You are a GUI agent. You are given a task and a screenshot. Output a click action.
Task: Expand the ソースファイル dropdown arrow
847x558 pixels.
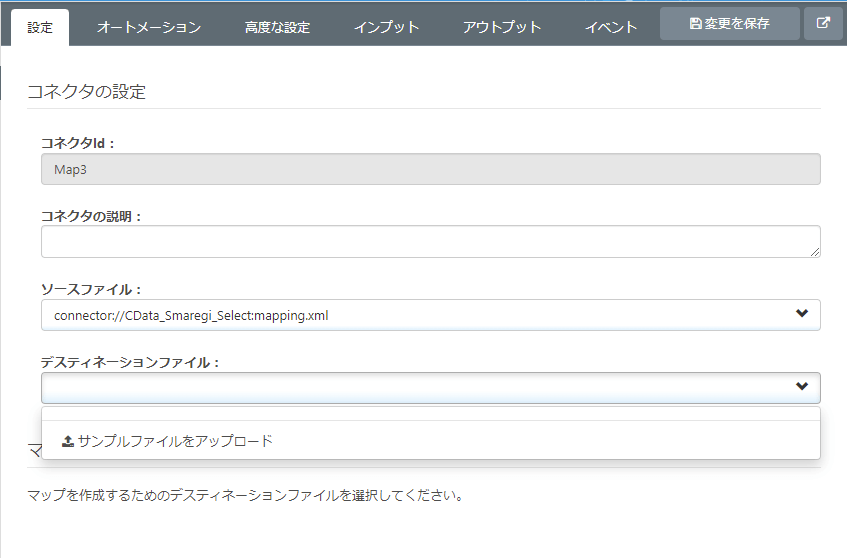pyautogui.click(x=801, y=314)
